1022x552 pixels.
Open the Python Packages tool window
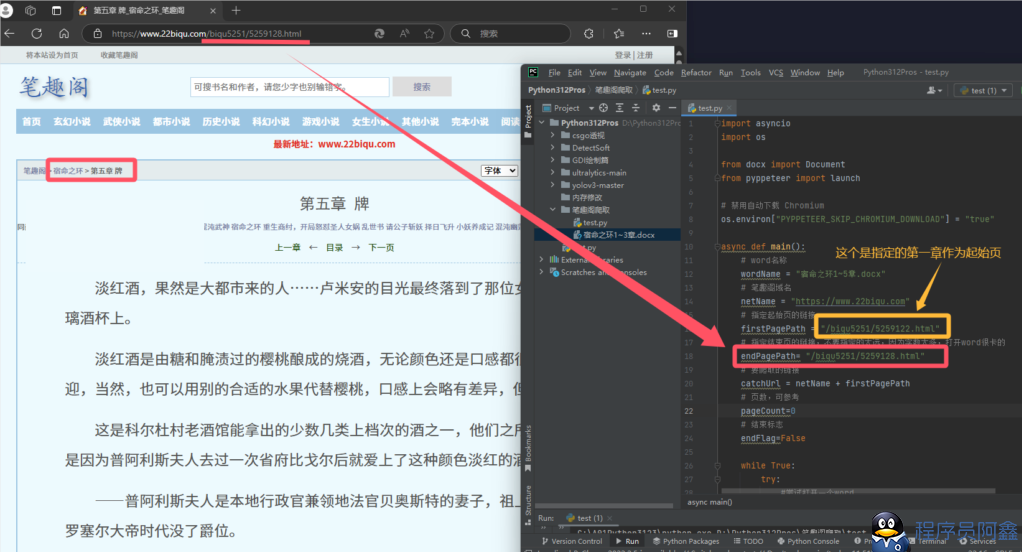pos(686,541)
